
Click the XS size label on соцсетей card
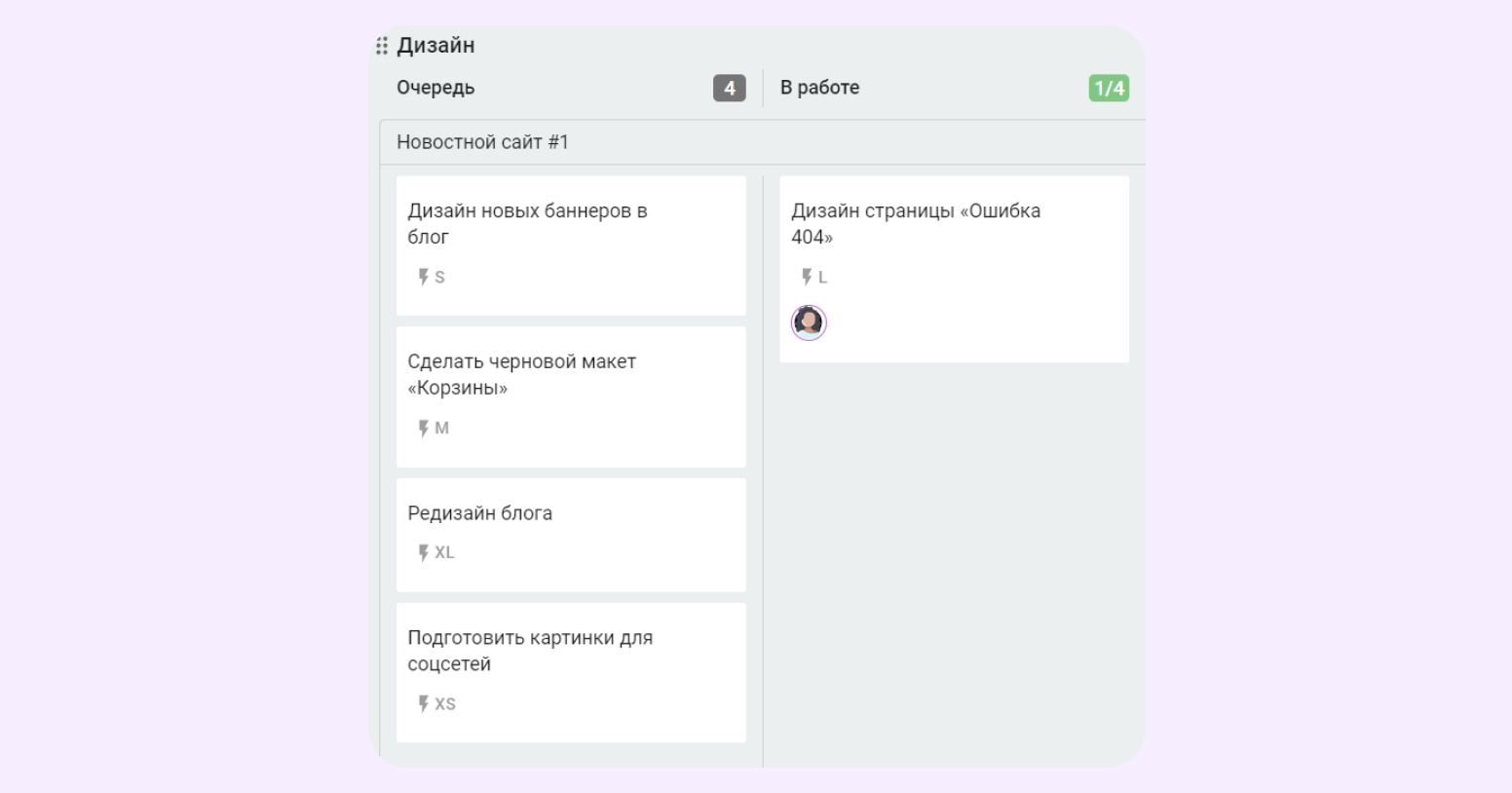[445, 704]
